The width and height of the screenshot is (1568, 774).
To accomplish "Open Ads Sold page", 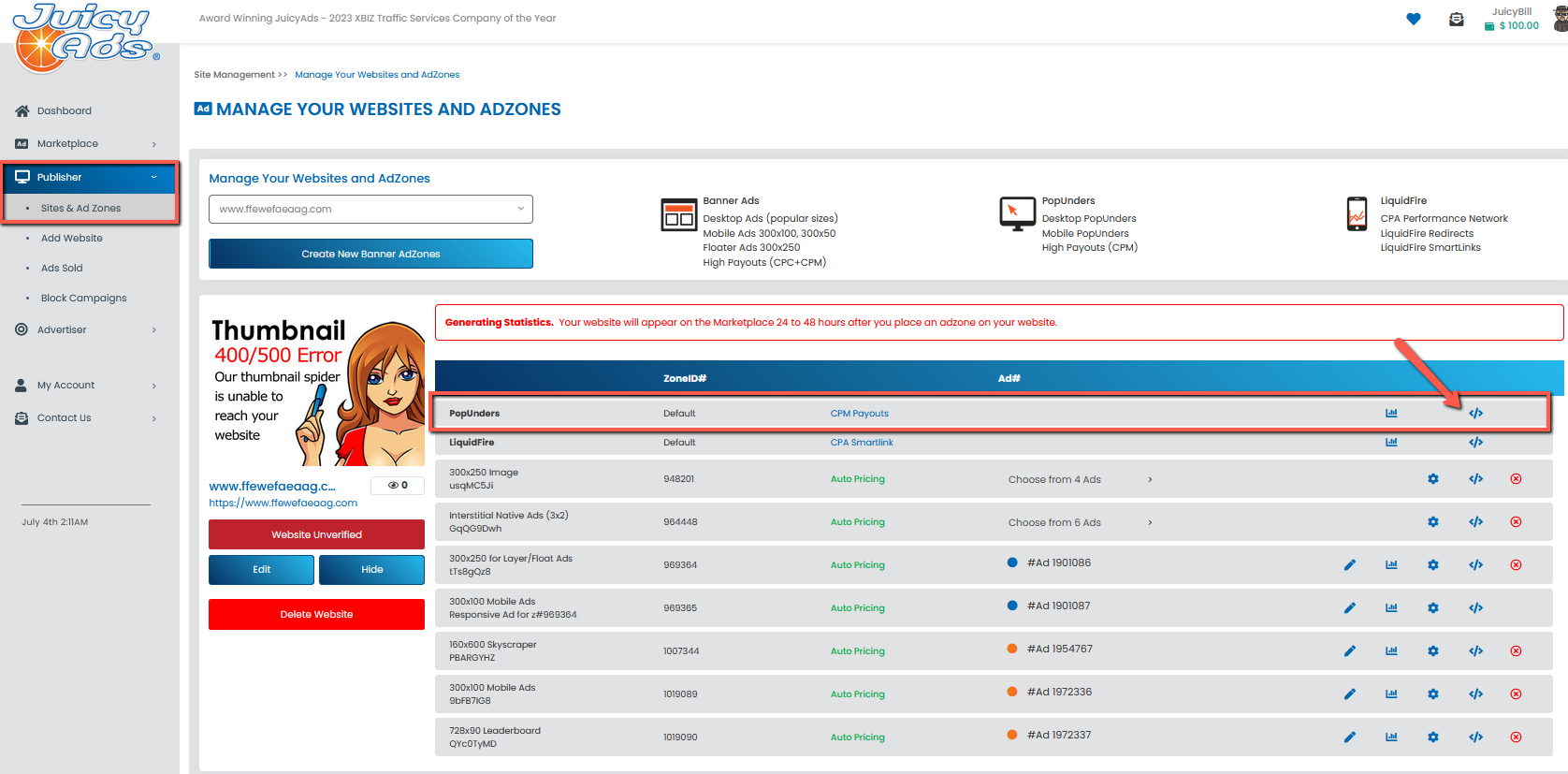I will tap(62, 269).
